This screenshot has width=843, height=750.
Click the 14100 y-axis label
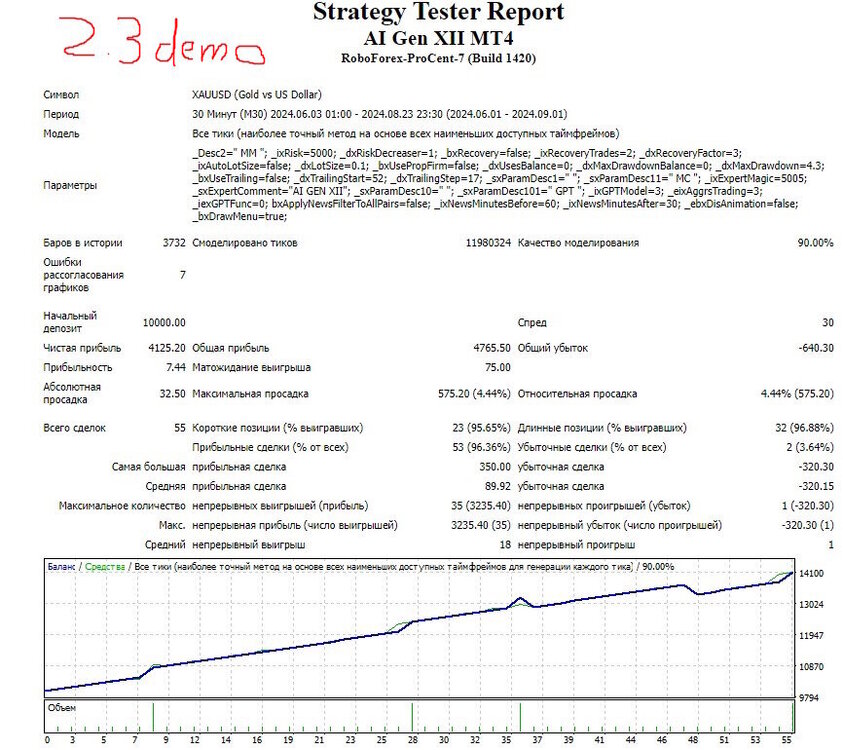811,573
